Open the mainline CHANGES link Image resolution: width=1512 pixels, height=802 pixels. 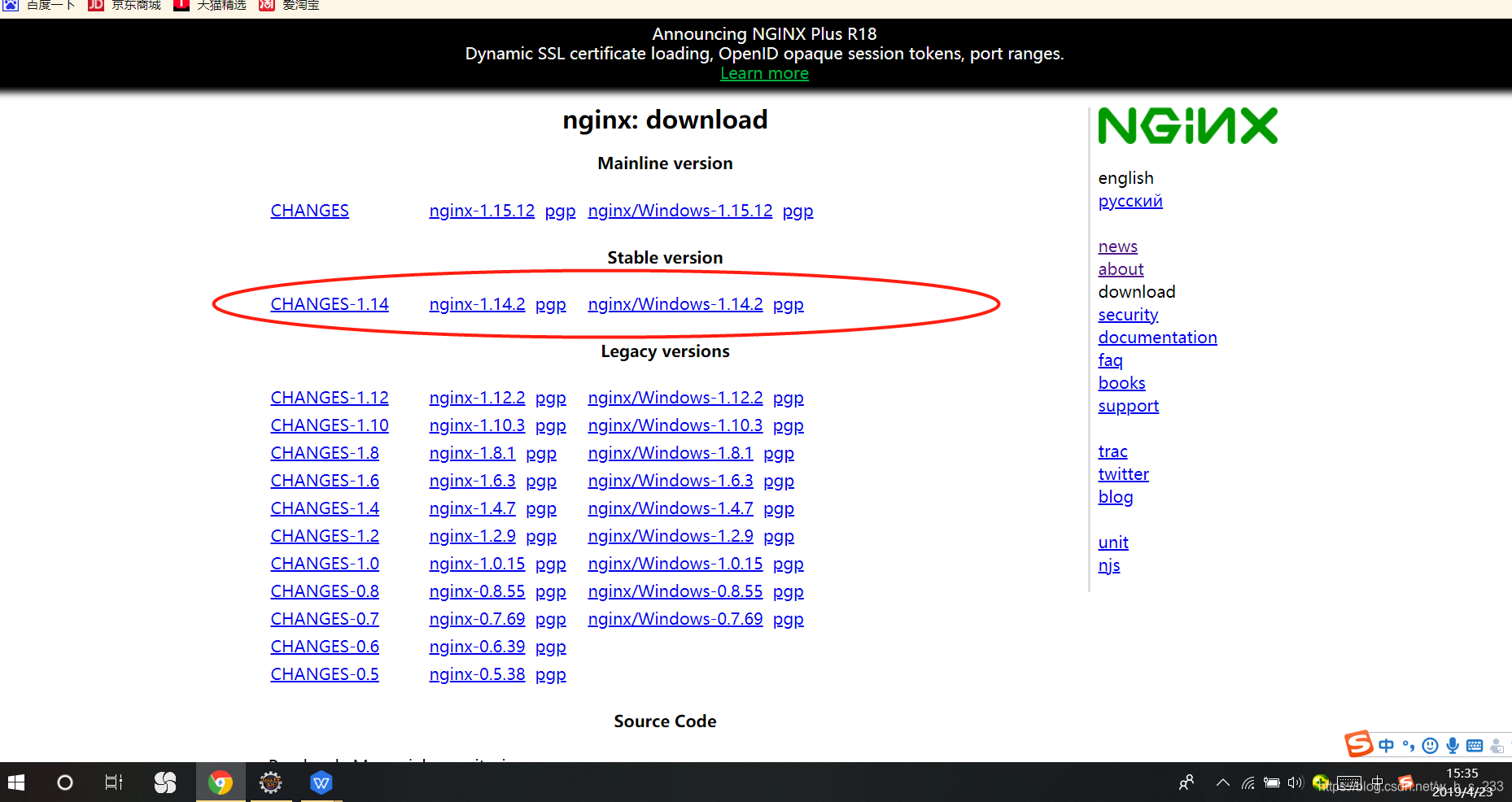tap(310, 211)
